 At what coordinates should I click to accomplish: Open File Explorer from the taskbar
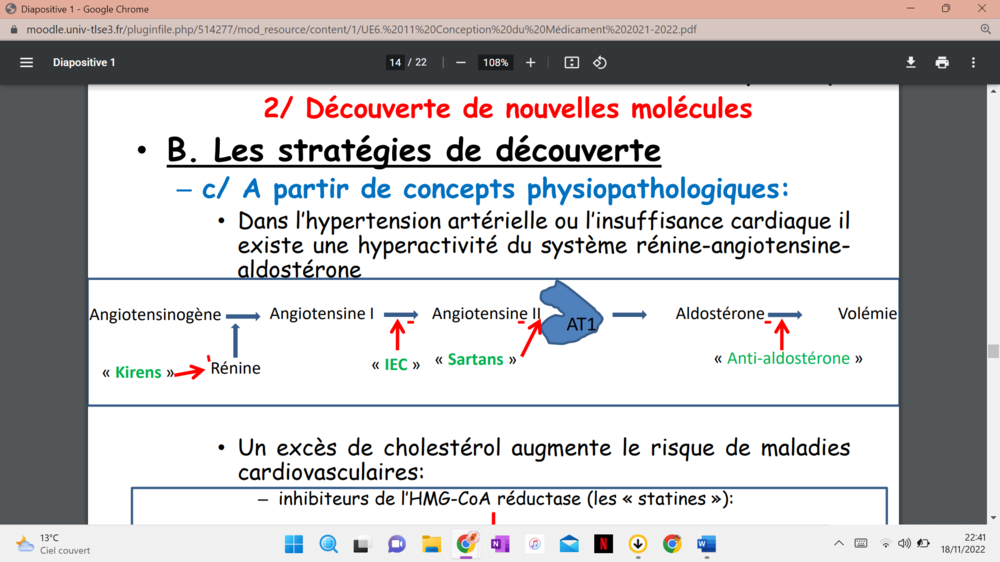coord(431,544)
